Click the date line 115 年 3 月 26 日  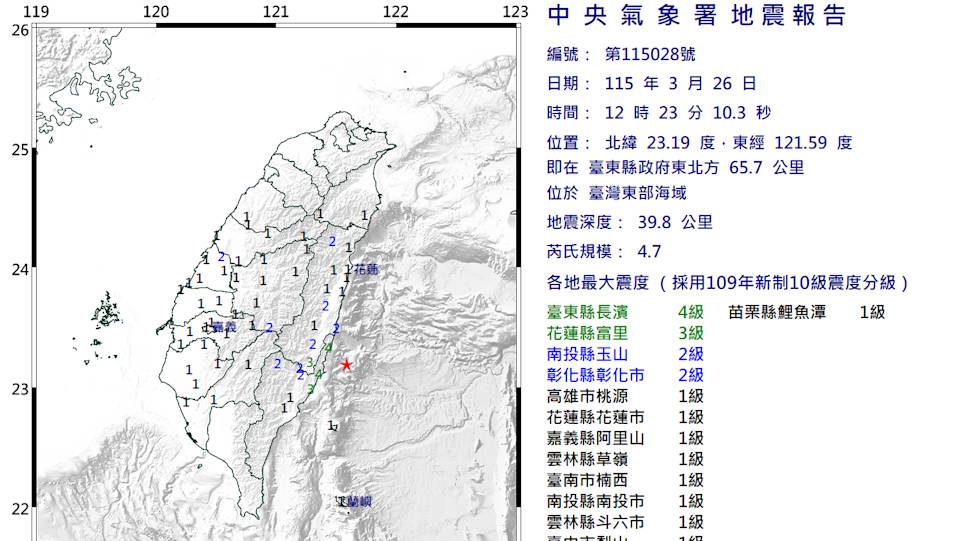[680, 84]
